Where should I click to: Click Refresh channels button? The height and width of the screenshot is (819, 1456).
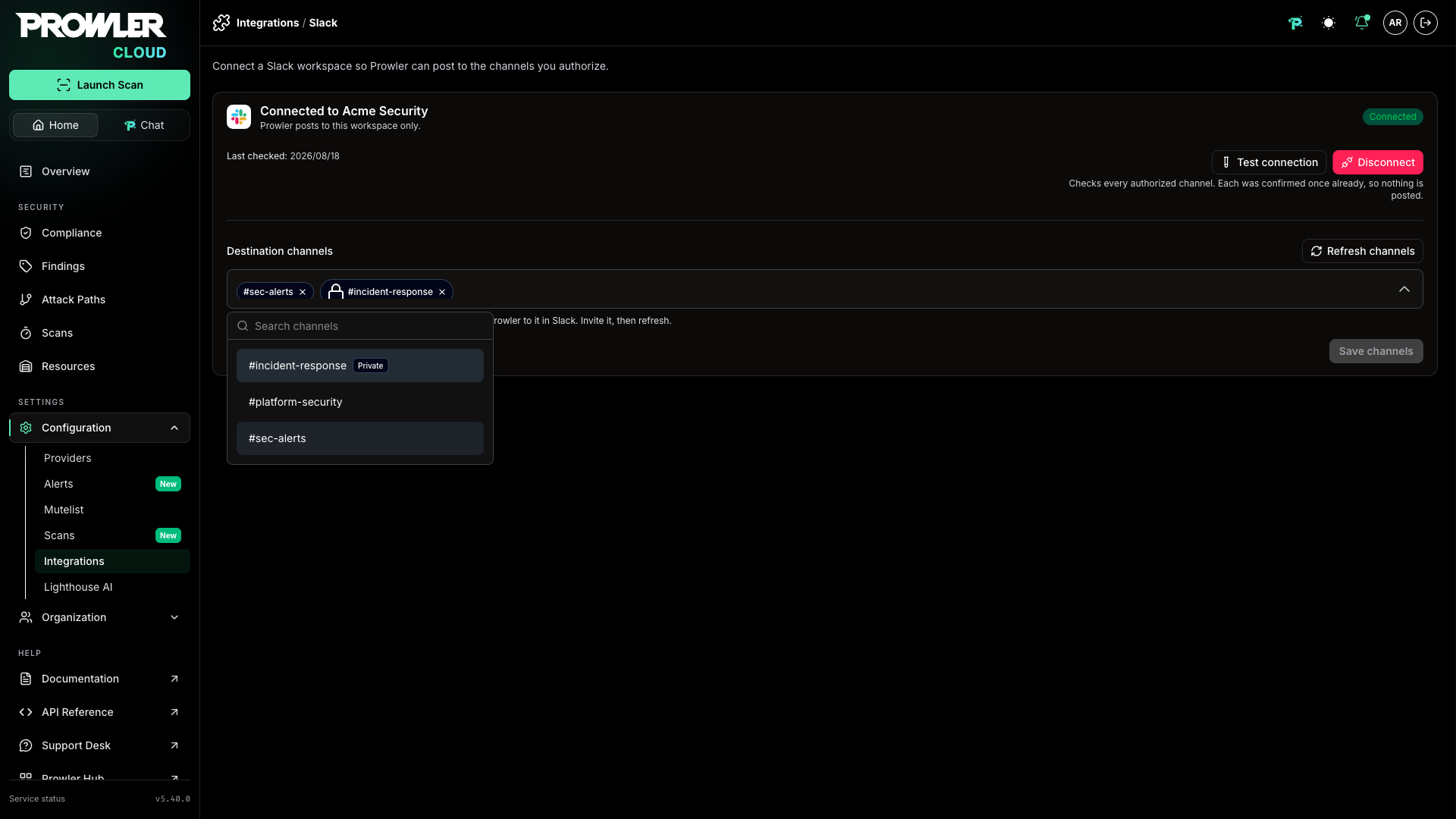1362,251
